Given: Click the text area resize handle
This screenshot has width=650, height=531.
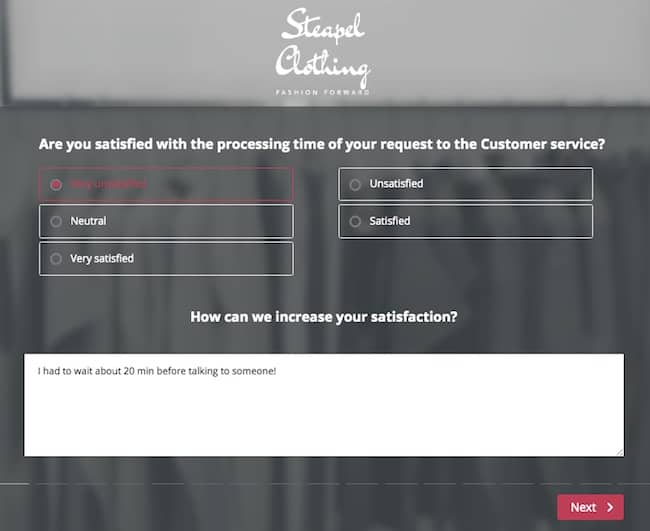Looking at the screenshot, I should (x=620, y=453).
